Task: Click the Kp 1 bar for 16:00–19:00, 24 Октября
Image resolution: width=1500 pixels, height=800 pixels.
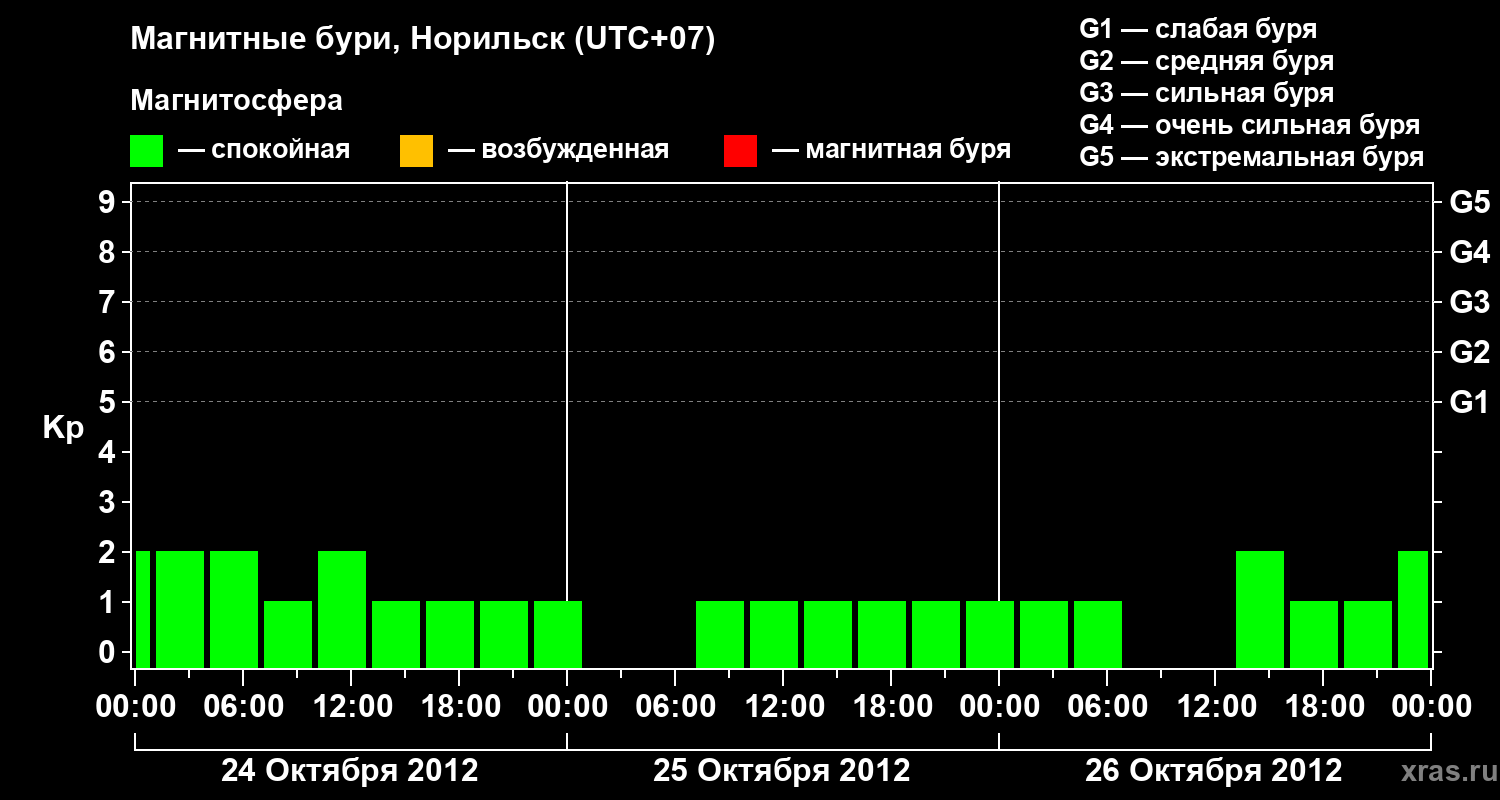Action: [450, 634]
